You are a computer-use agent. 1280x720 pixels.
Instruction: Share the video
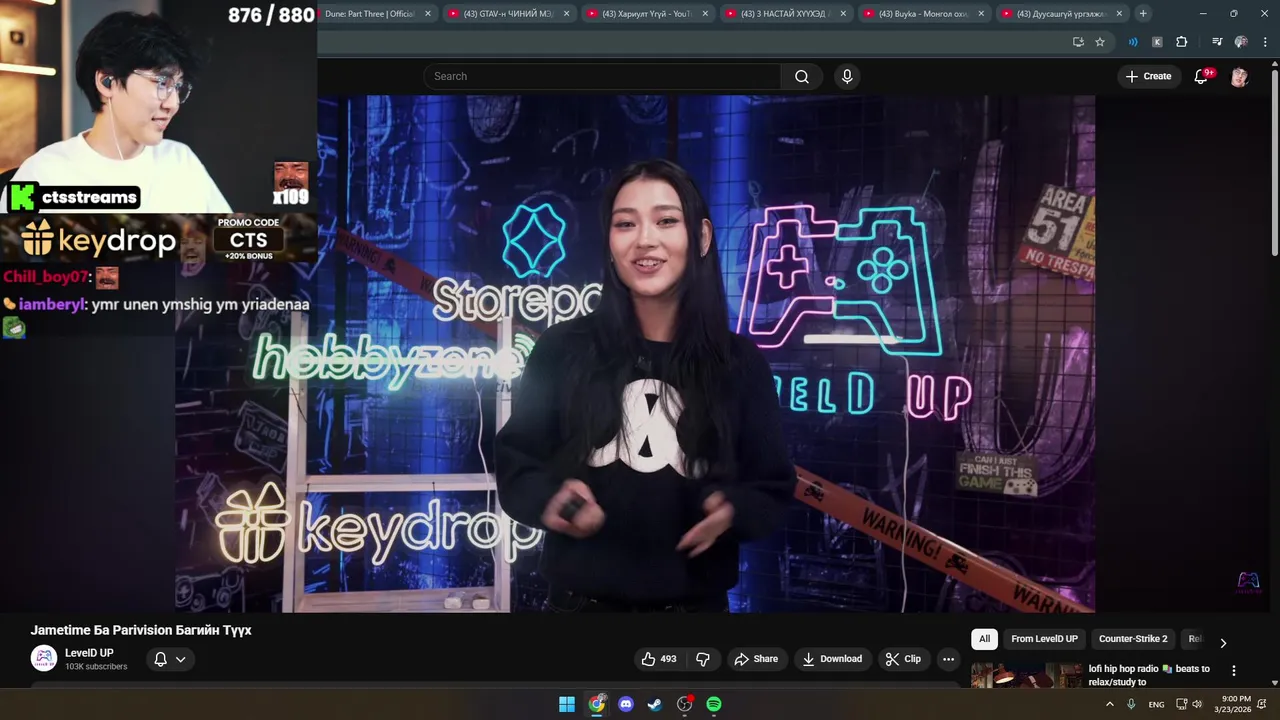[x=755, y=659]
